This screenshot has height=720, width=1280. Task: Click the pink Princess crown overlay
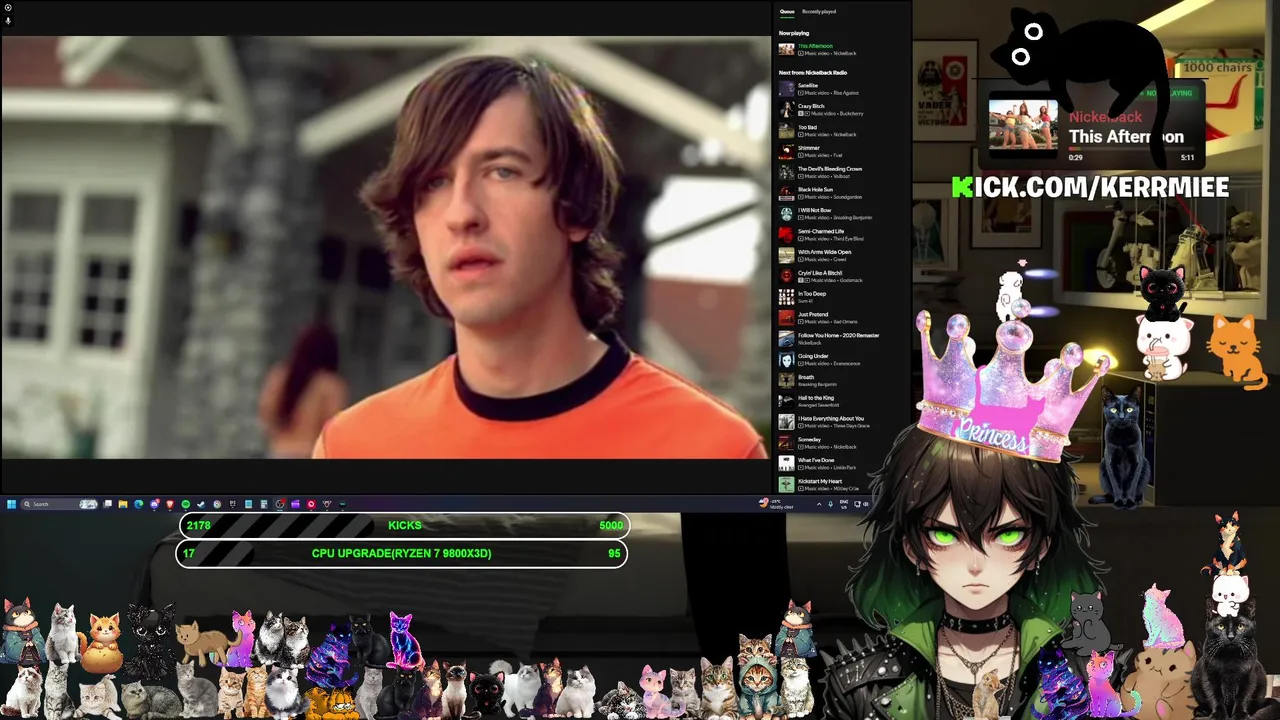click(1010, 385)
